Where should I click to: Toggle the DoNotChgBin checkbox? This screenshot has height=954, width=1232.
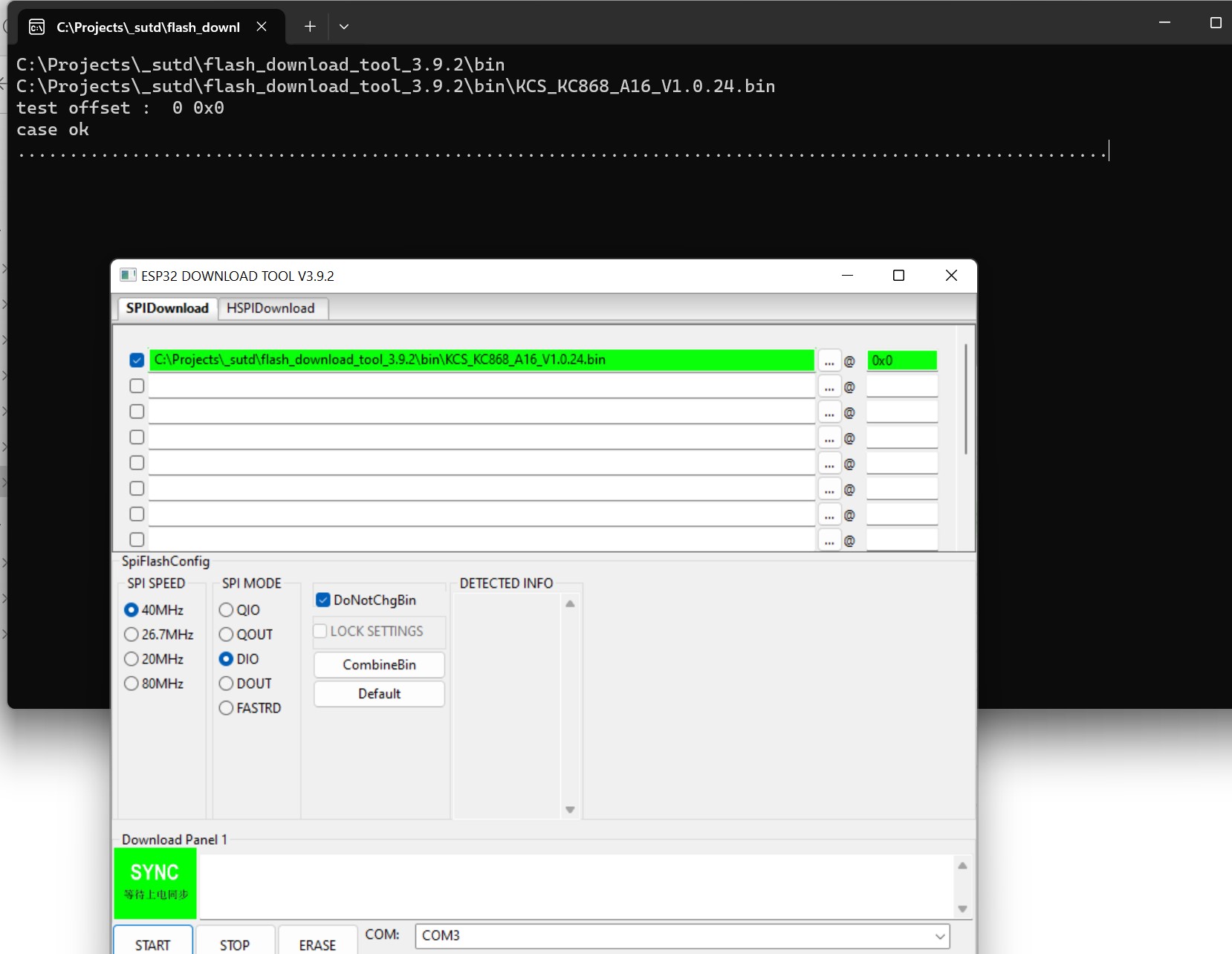tap(323, 600)
